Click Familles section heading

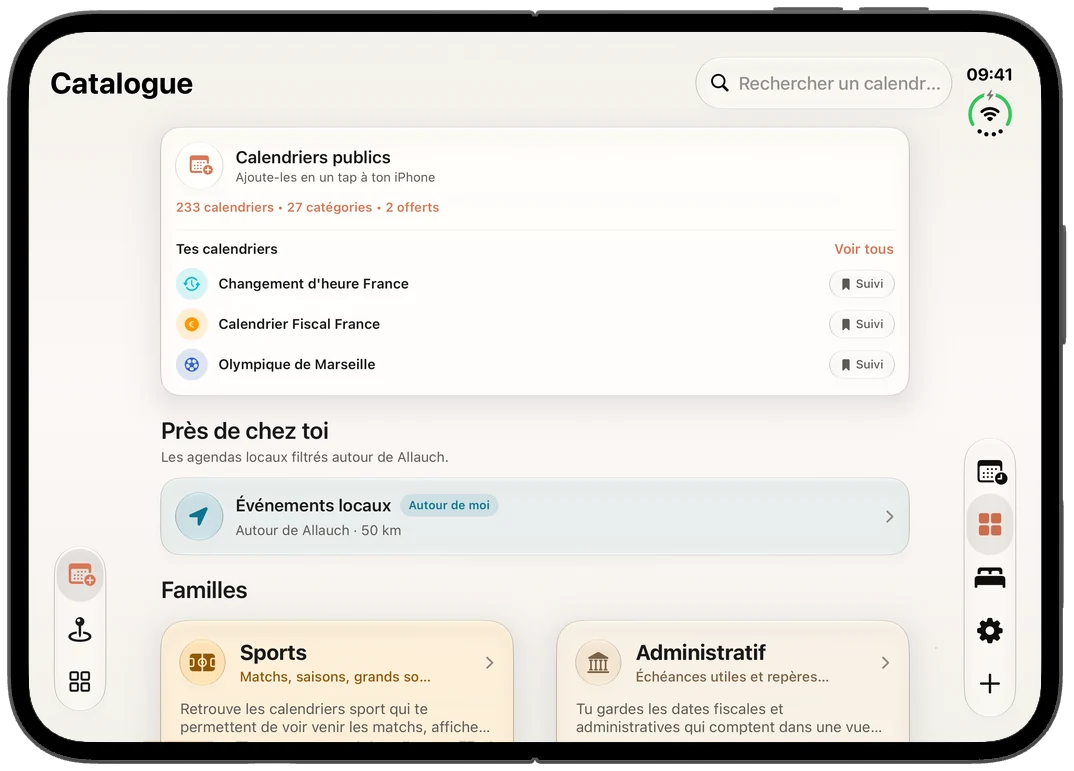click(x=204, y=590)
